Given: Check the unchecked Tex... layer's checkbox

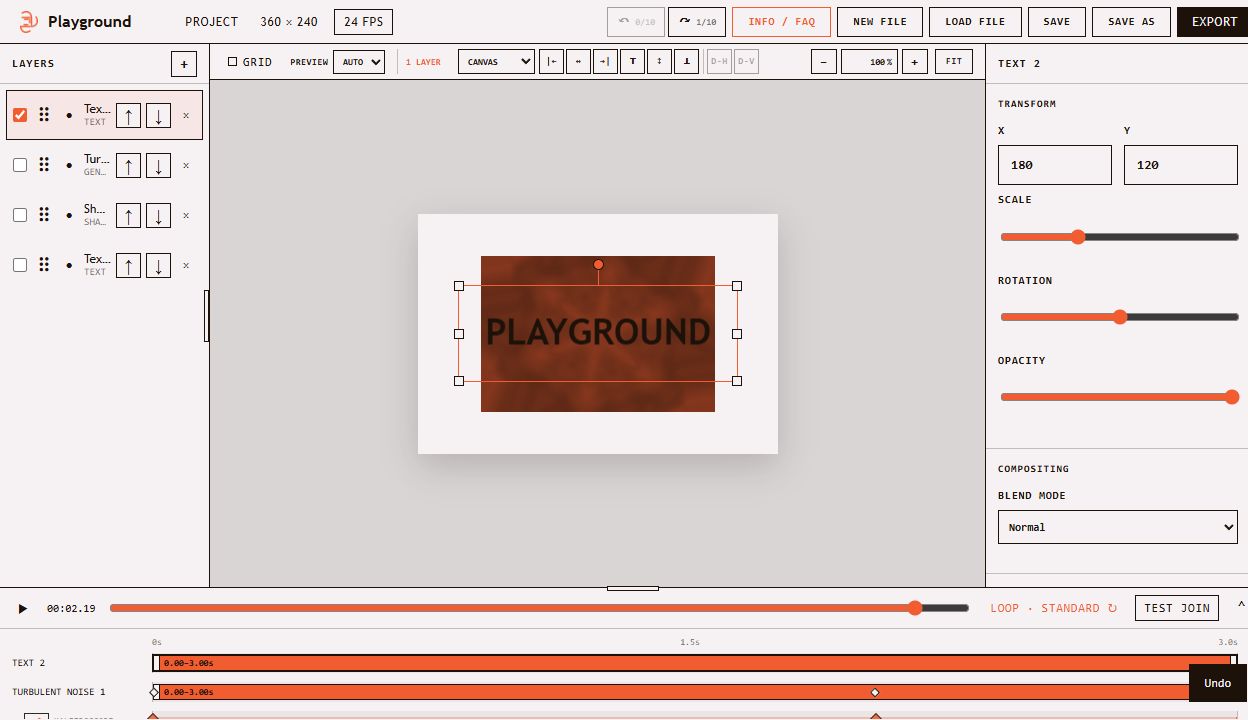Looking at the screenshot, I should click(20, 265).
